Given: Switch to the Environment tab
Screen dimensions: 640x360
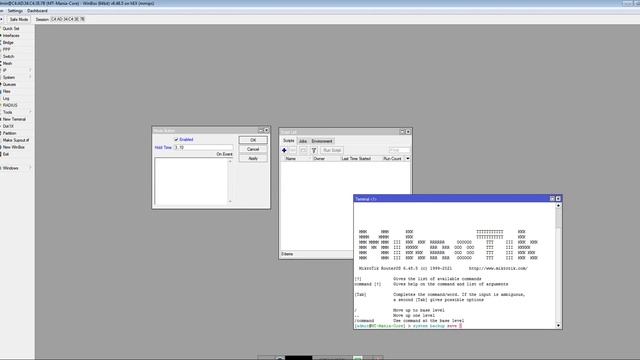Looking at the screenshot, I should (x=322, y=141).
